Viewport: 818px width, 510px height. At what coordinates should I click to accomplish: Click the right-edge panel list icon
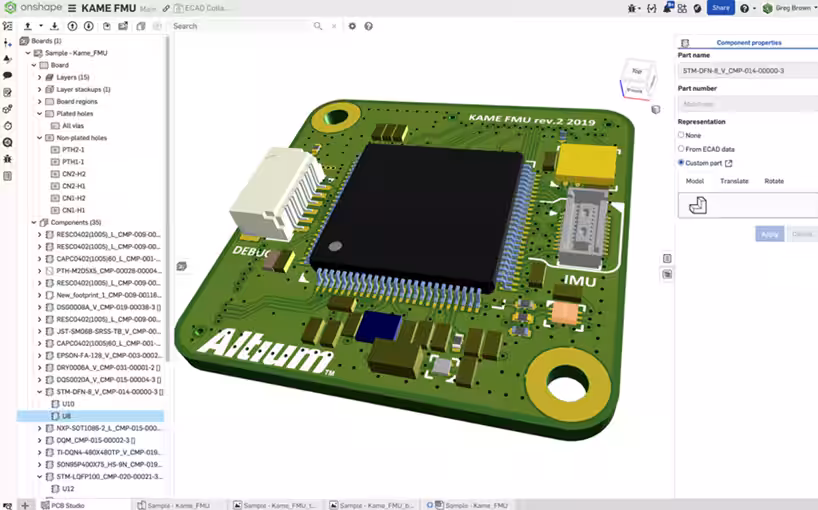click(667, 258)
